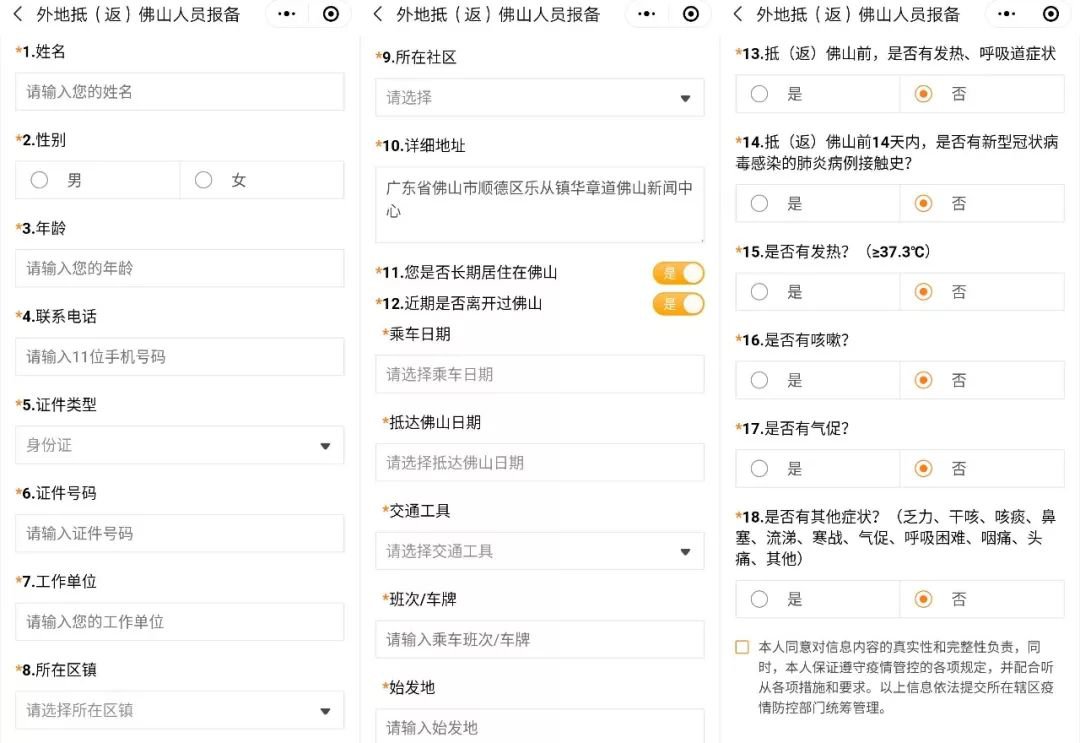Screen dimensions: 1080x743
Task: Open the three-dots menu in the middle panel
Action: click(x=646, y=14)
